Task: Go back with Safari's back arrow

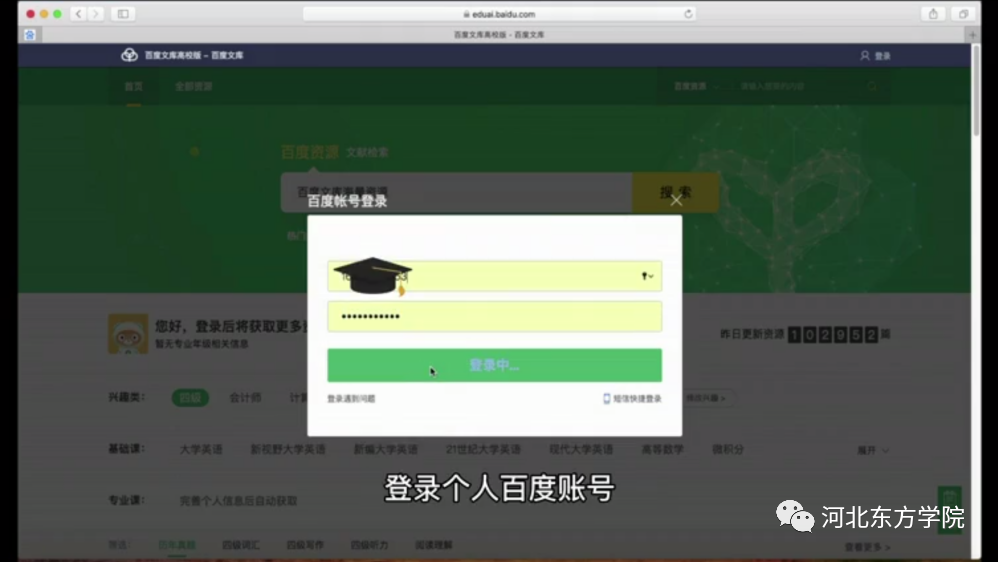Action: point(78,13)
